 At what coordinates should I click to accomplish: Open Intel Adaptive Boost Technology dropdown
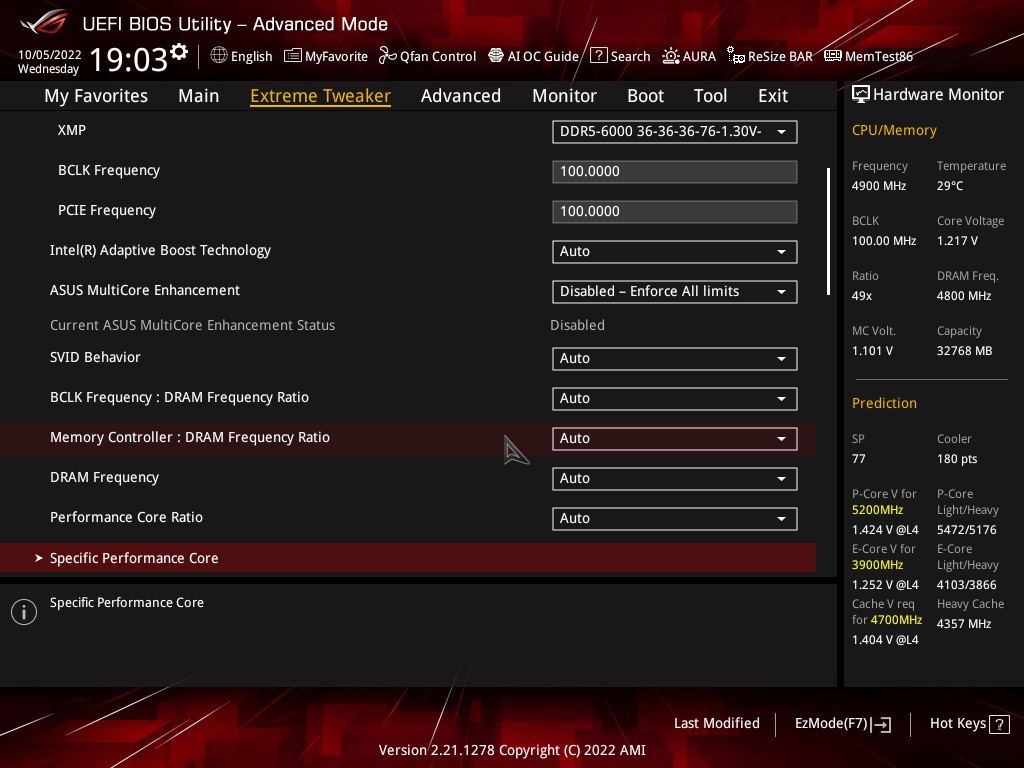tap(675, 251)
